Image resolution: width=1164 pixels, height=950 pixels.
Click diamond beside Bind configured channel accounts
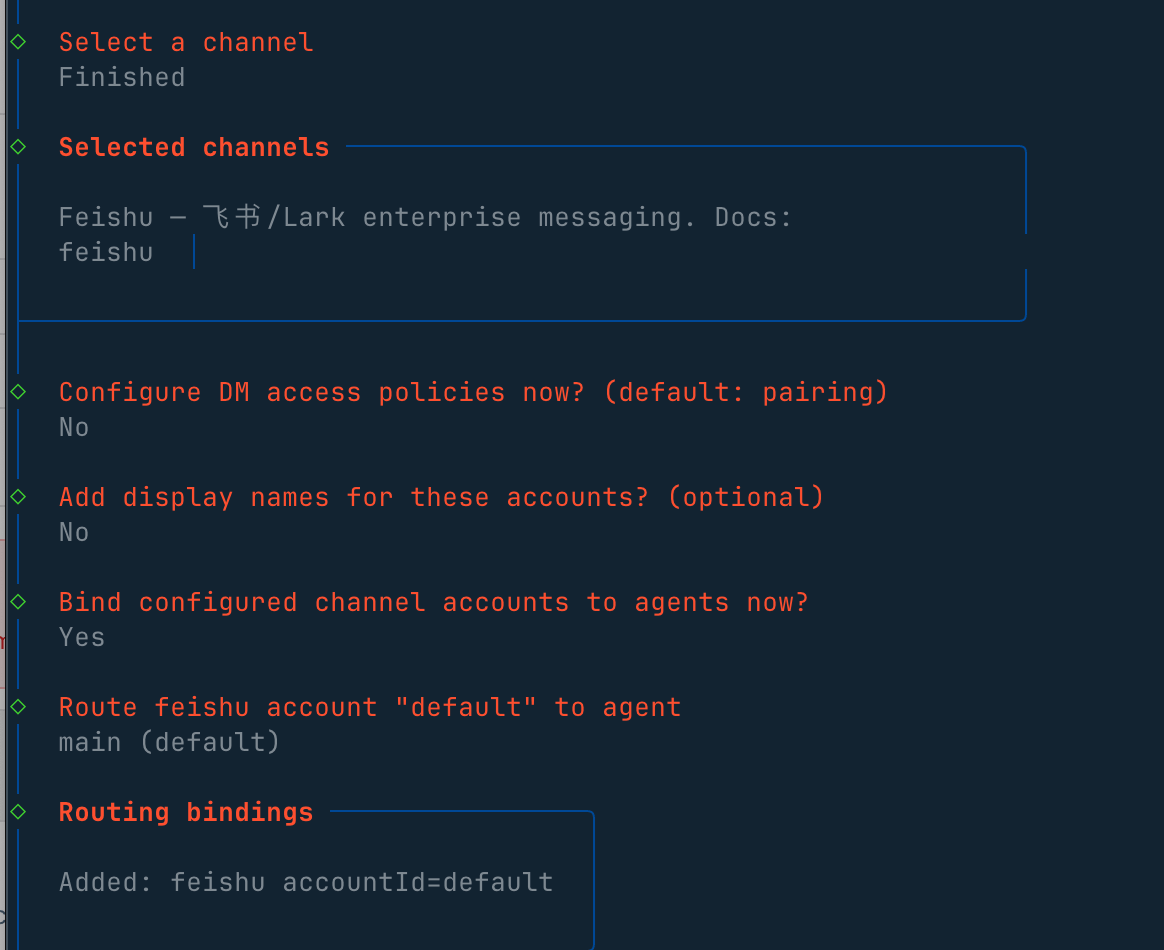coord(18,602)
